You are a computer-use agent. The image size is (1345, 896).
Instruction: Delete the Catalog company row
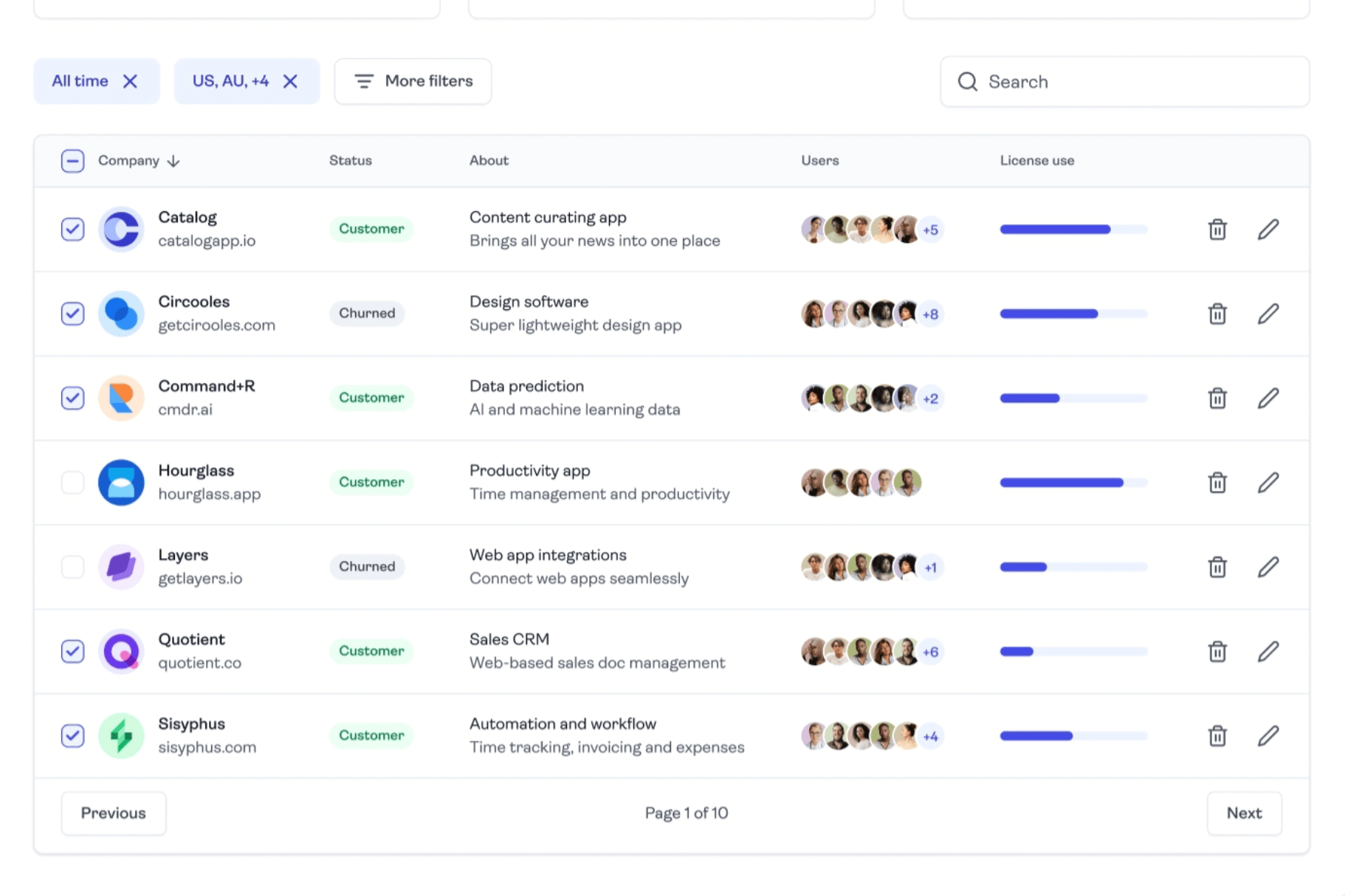coord(1217,230)
